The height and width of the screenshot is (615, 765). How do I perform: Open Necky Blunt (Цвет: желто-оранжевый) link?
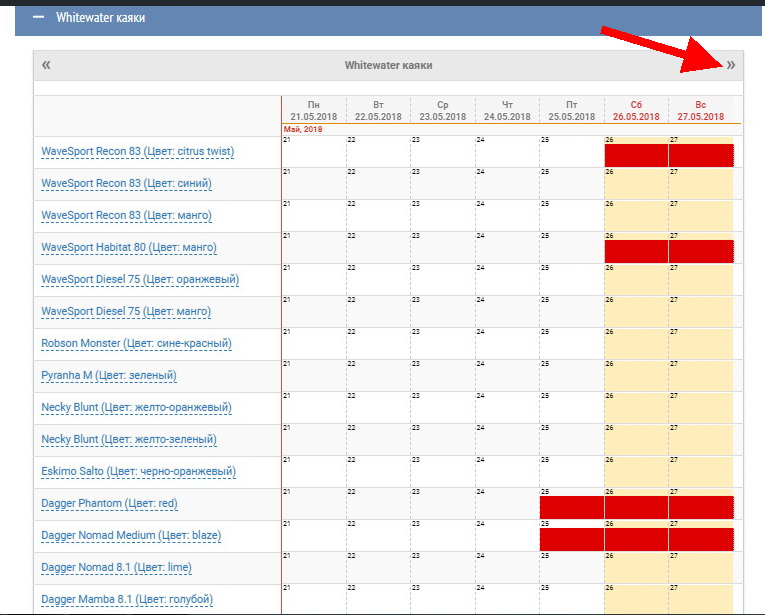click(x=137, y=407)
